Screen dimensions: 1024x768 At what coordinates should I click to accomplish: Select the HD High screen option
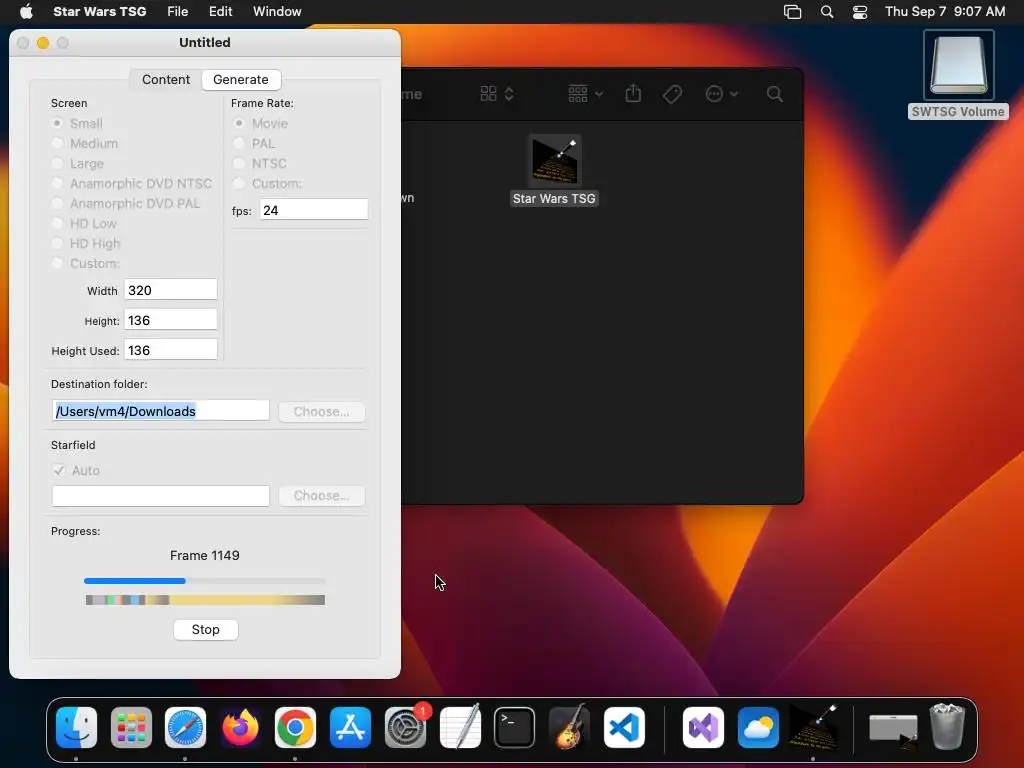(86, 244)
